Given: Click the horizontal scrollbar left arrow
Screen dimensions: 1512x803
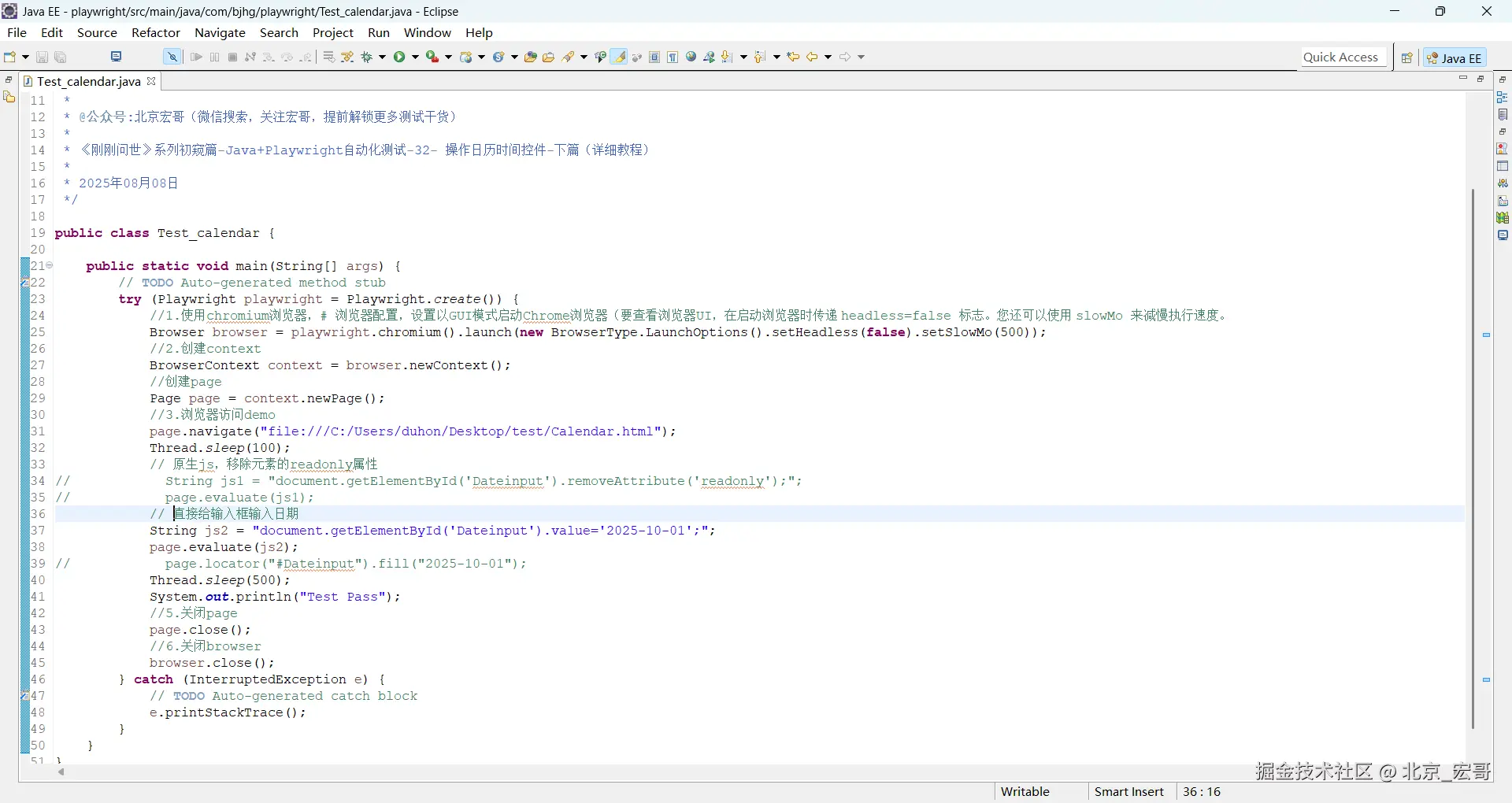Looking at the screenshot, I should click(61, 772).
